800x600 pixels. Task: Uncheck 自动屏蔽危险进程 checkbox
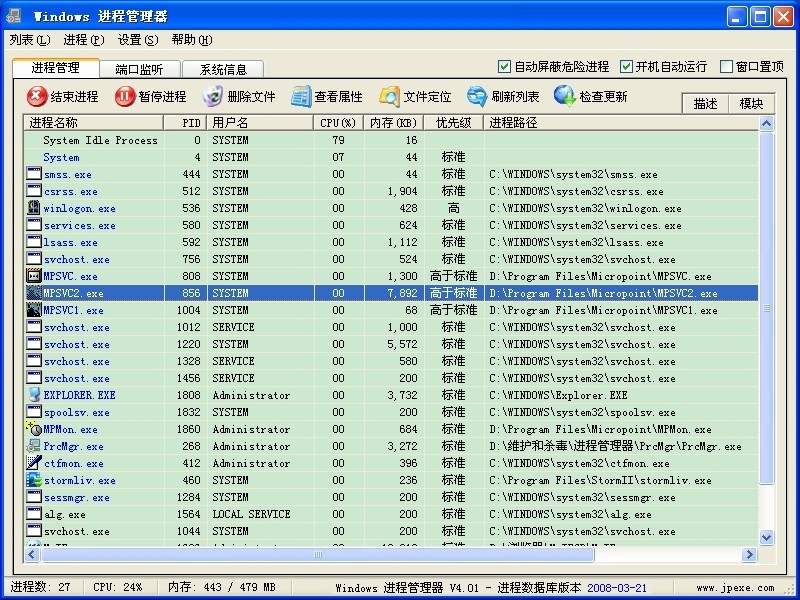(504, 66)
